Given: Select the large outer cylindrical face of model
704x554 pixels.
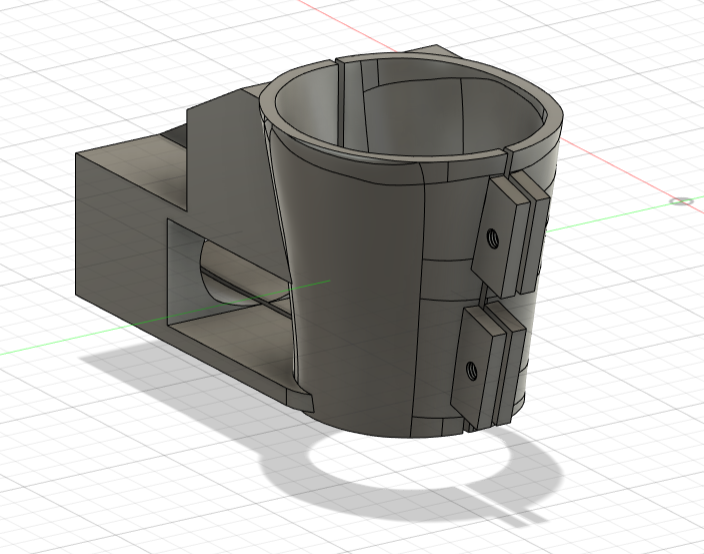Looking at the screenshot, I should click(x=355, y=287).
